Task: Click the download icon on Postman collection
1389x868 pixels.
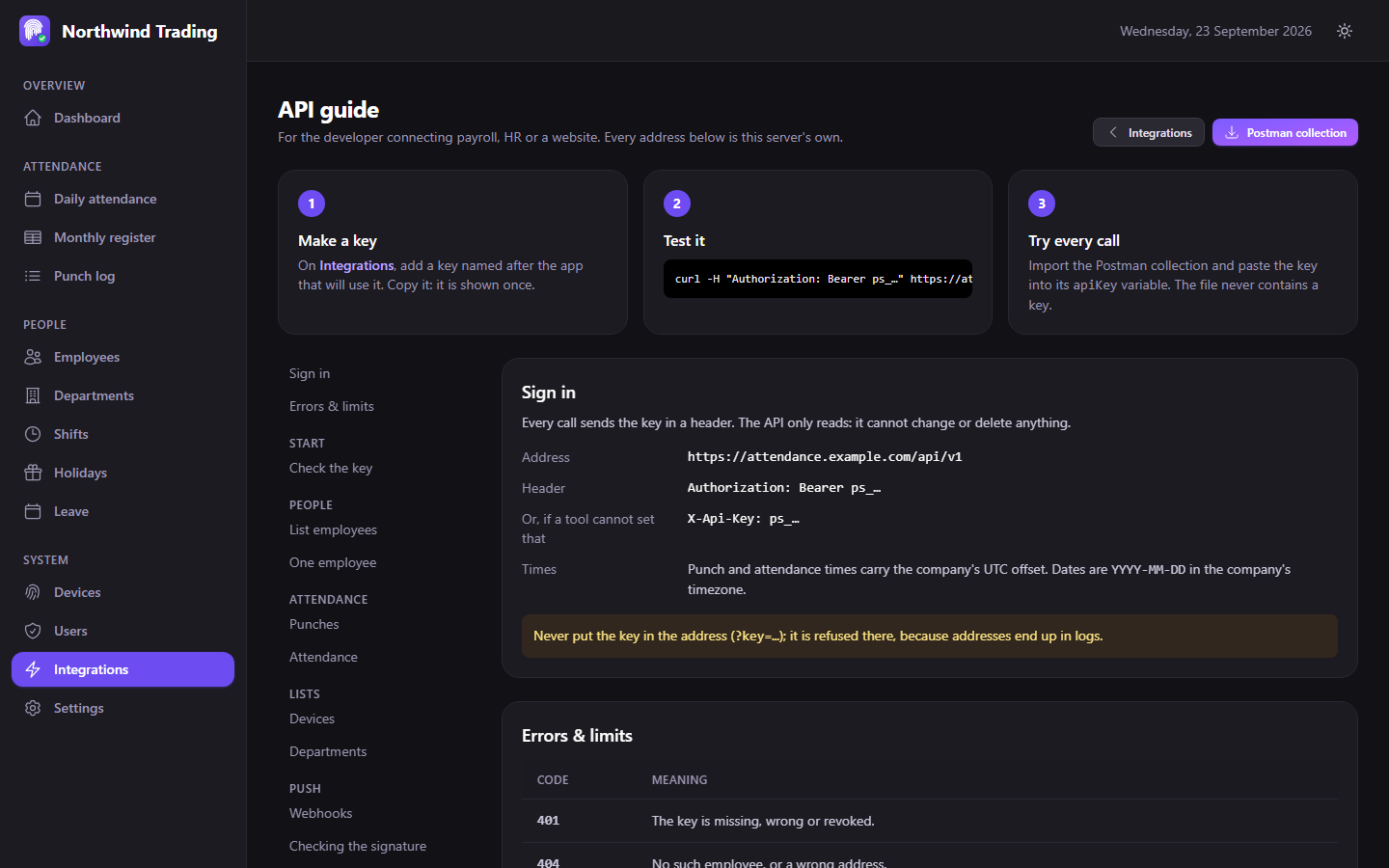Action: [x=1232, y=132]
